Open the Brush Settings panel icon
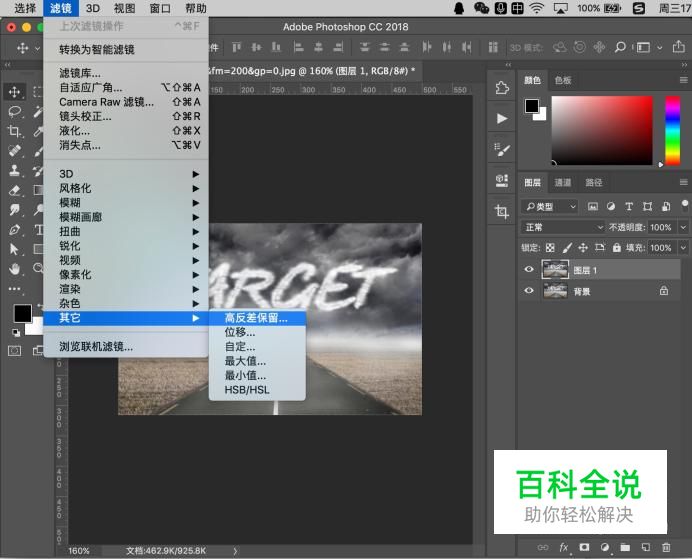692x559 pixels. click(502, 150)
